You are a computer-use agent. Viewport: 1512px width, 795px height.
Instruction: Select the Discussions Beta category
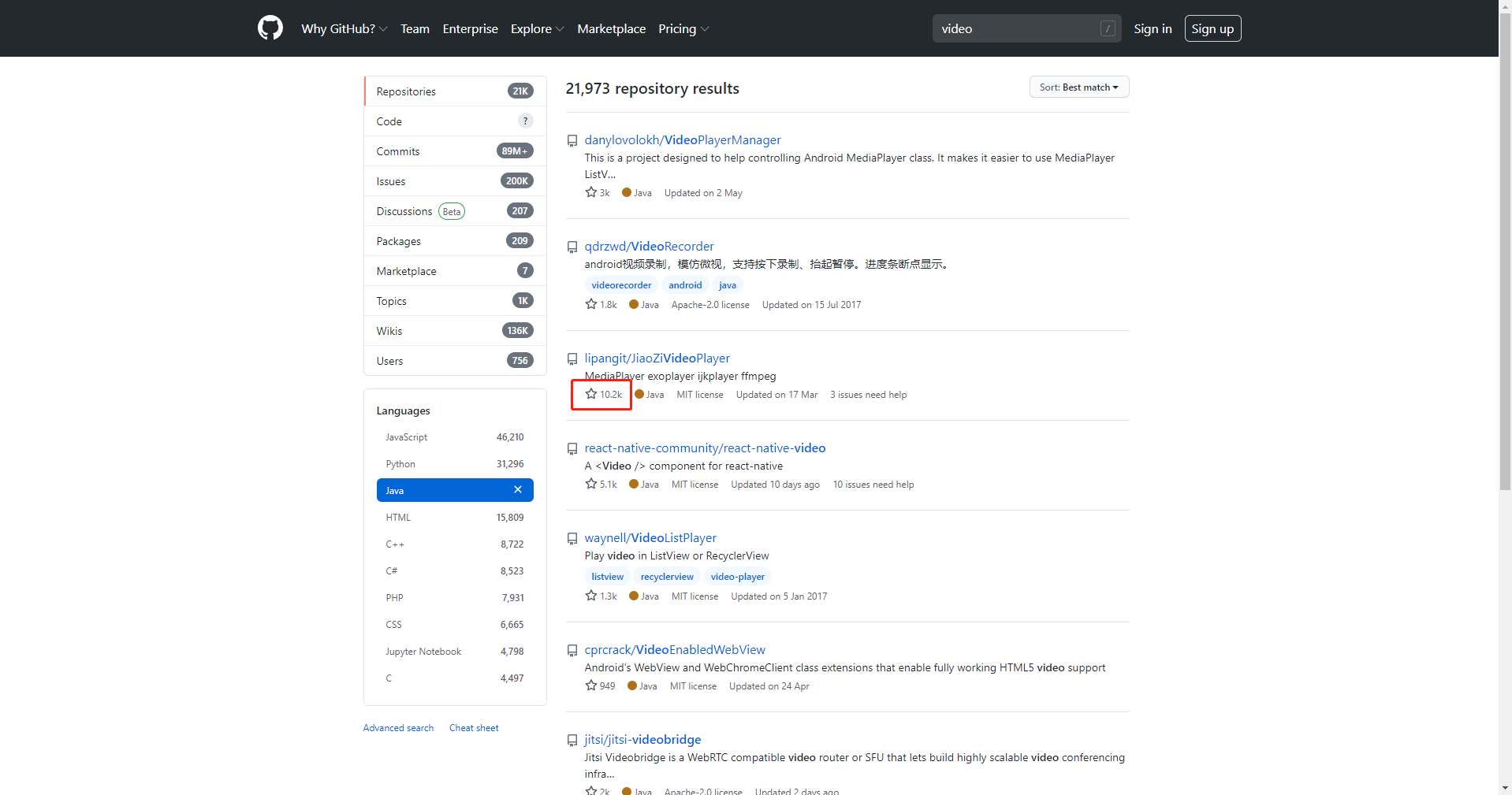[455, 211]
